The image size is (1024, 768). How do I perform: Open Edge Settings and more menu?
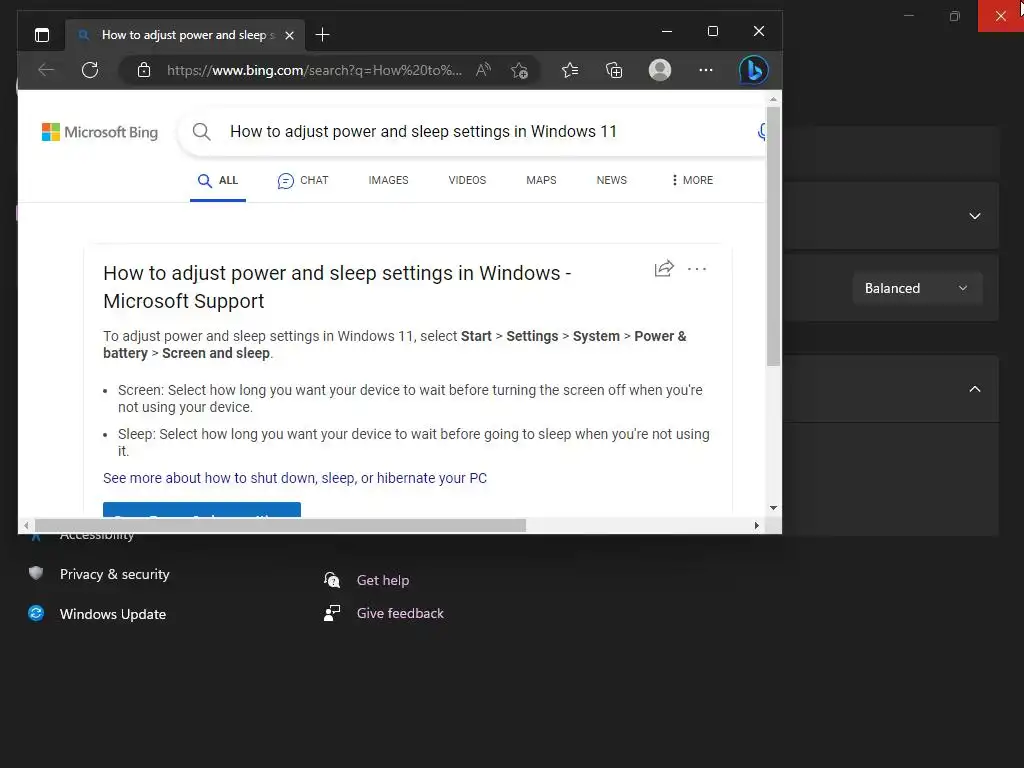[706, 70]
